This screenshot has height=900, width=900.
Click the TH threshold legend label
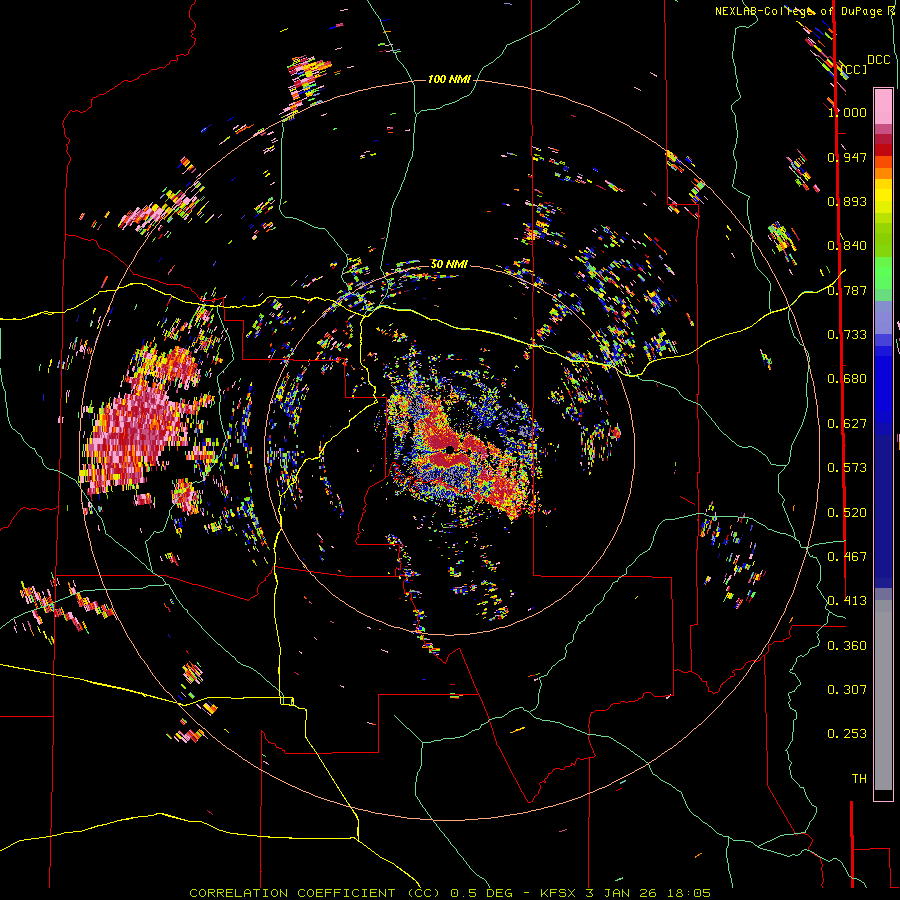859,779
